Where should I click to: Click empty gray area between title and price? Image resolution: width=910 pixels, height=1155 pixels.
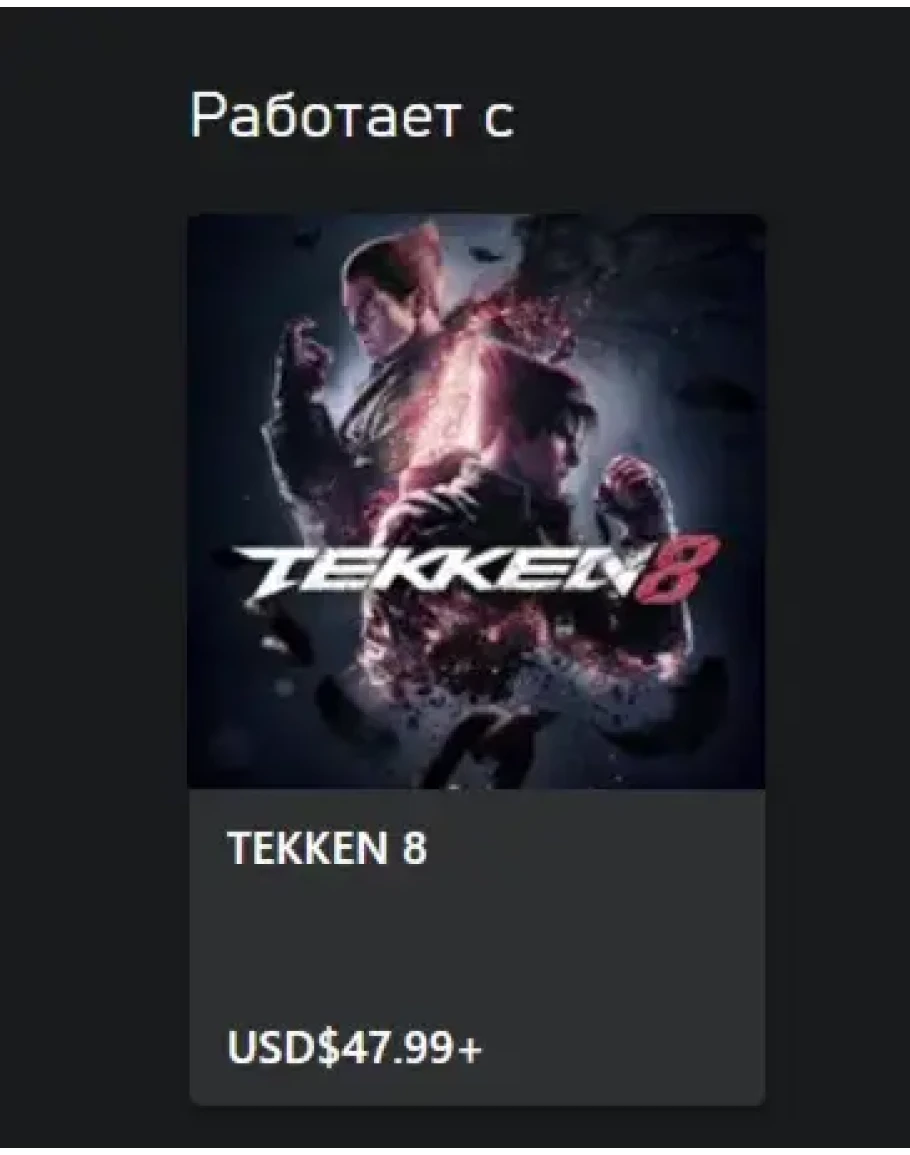pyautogui.click(x=477, y=947)
